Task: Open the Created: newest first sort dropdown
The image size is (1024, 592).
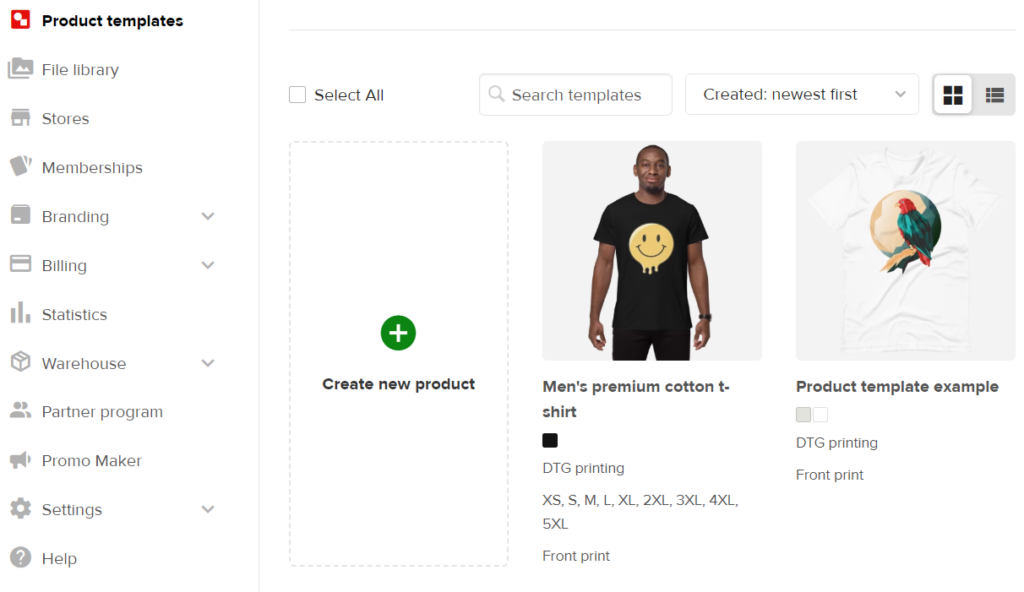Action: coord(800,93)
